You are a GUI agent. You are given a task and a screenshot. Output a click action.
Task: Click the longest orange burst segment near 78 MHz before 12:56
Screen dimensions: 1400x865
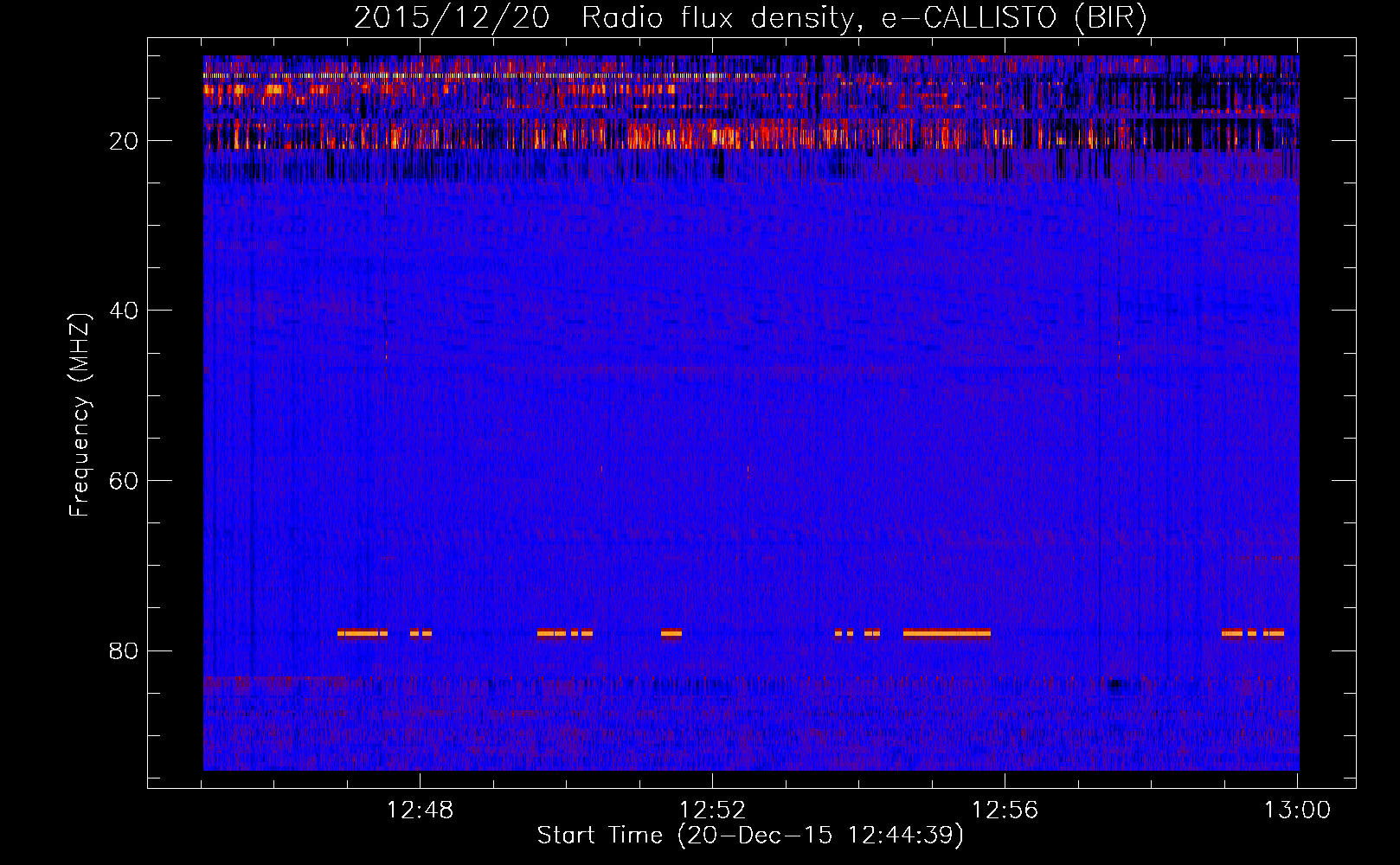947,633
